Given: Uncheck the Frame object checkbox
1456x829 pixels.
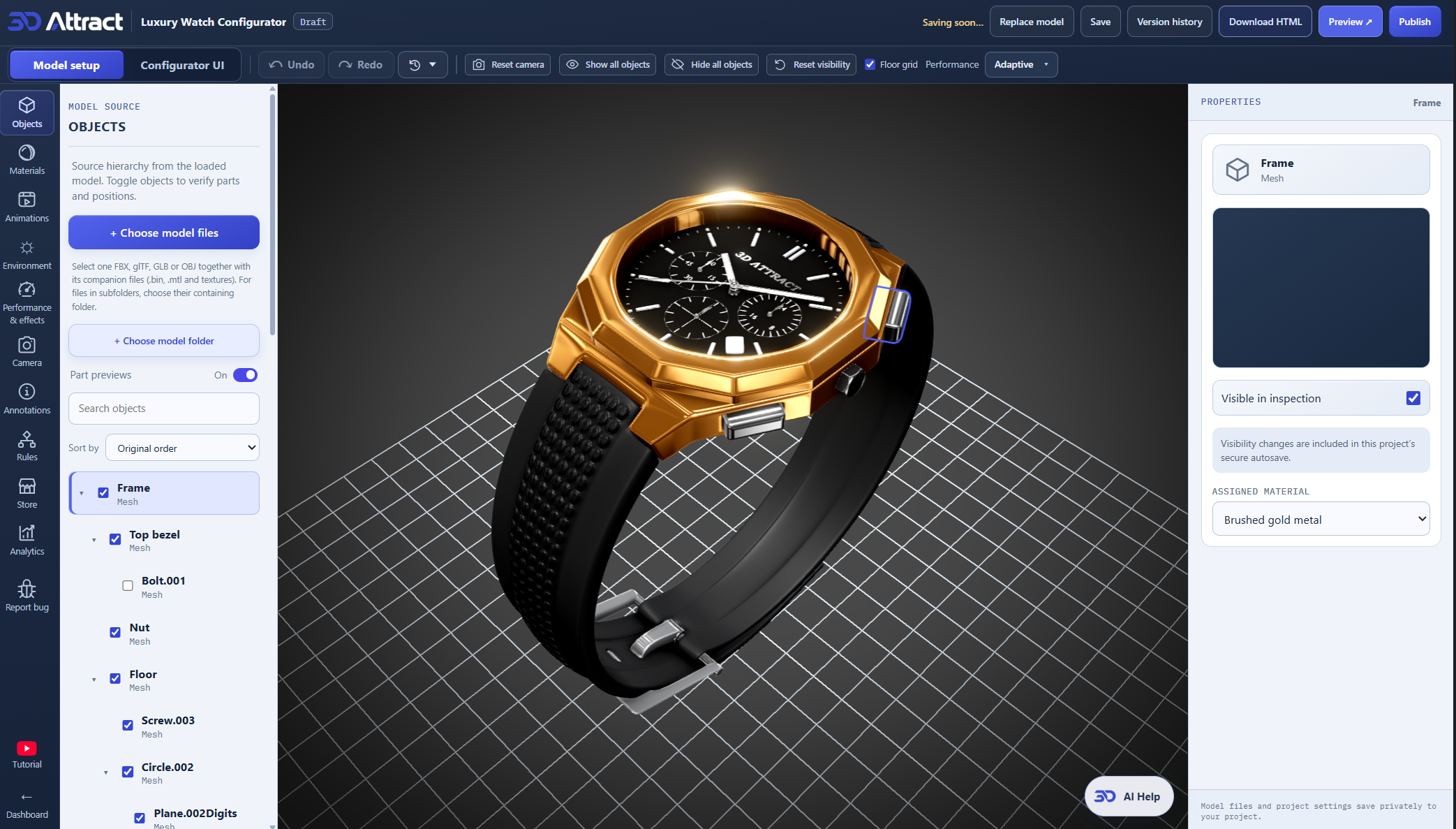Looking at the screenshot, I should click(103, 492).
